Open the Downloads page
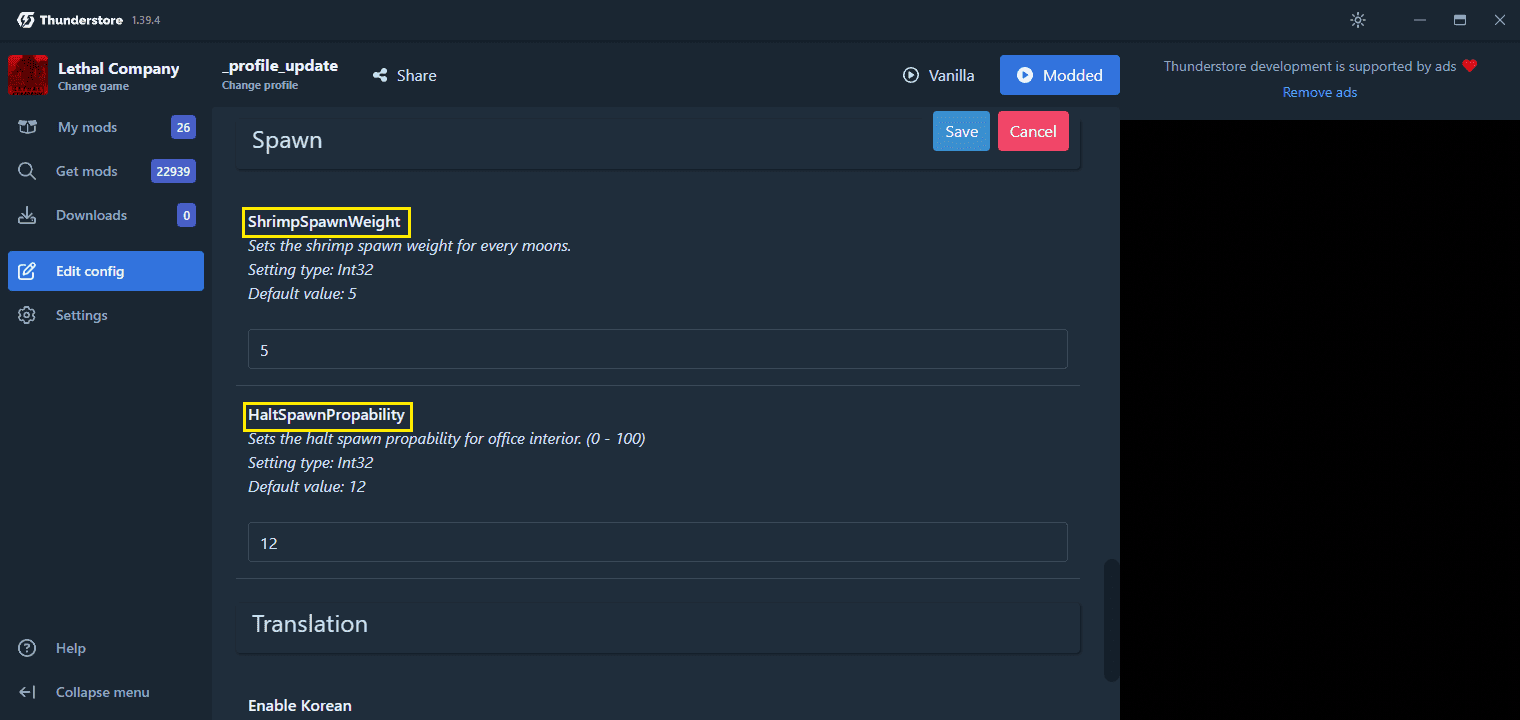The width and height of the screenshot is (1520, 720). coord(106,215)
